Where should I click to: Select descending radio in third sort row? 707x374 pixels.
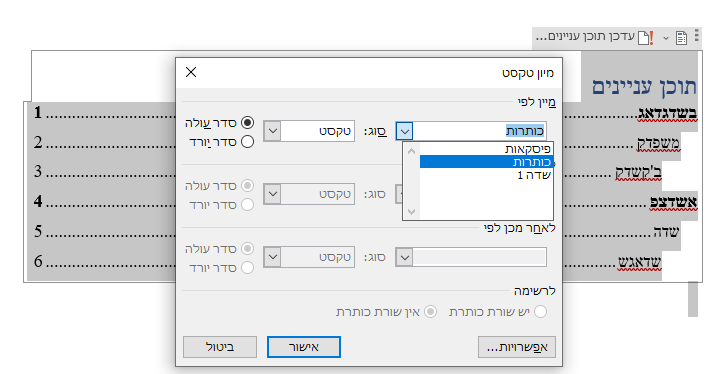(247, 268)
